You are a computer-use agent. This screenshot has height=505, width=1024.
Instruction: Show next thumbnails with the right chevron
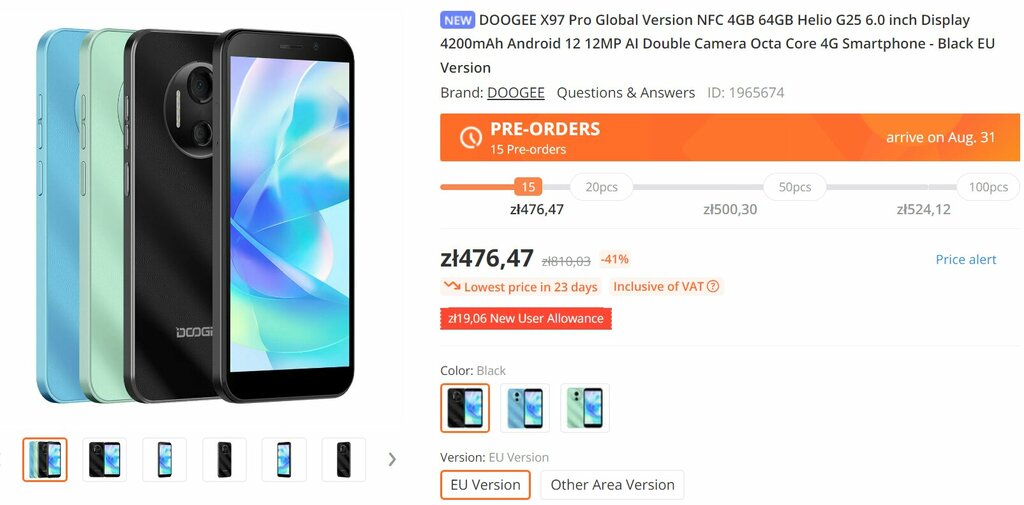coord(392,459)
